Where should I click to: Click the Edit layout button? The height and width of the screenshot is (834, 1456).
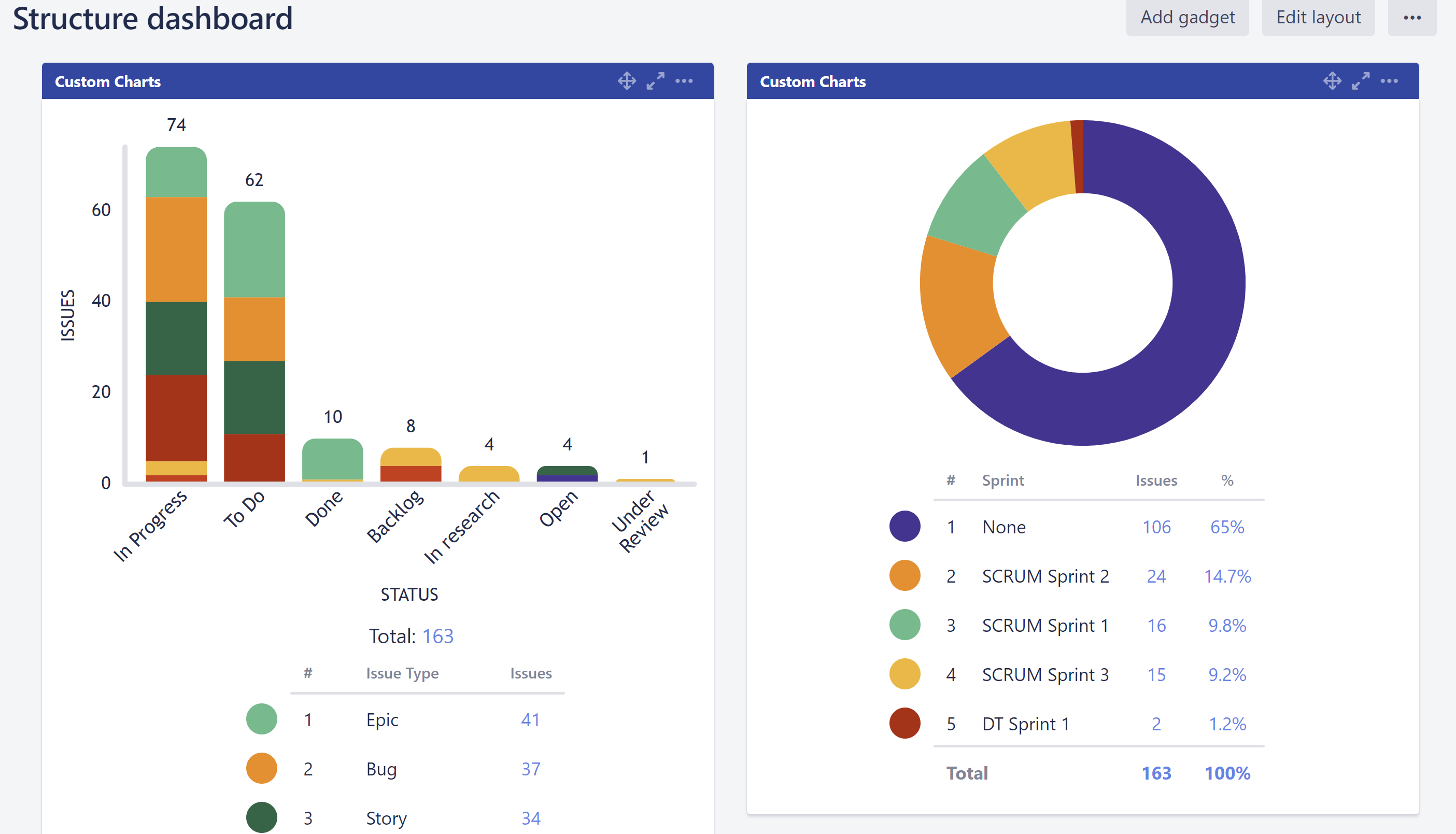[1318, 17]
